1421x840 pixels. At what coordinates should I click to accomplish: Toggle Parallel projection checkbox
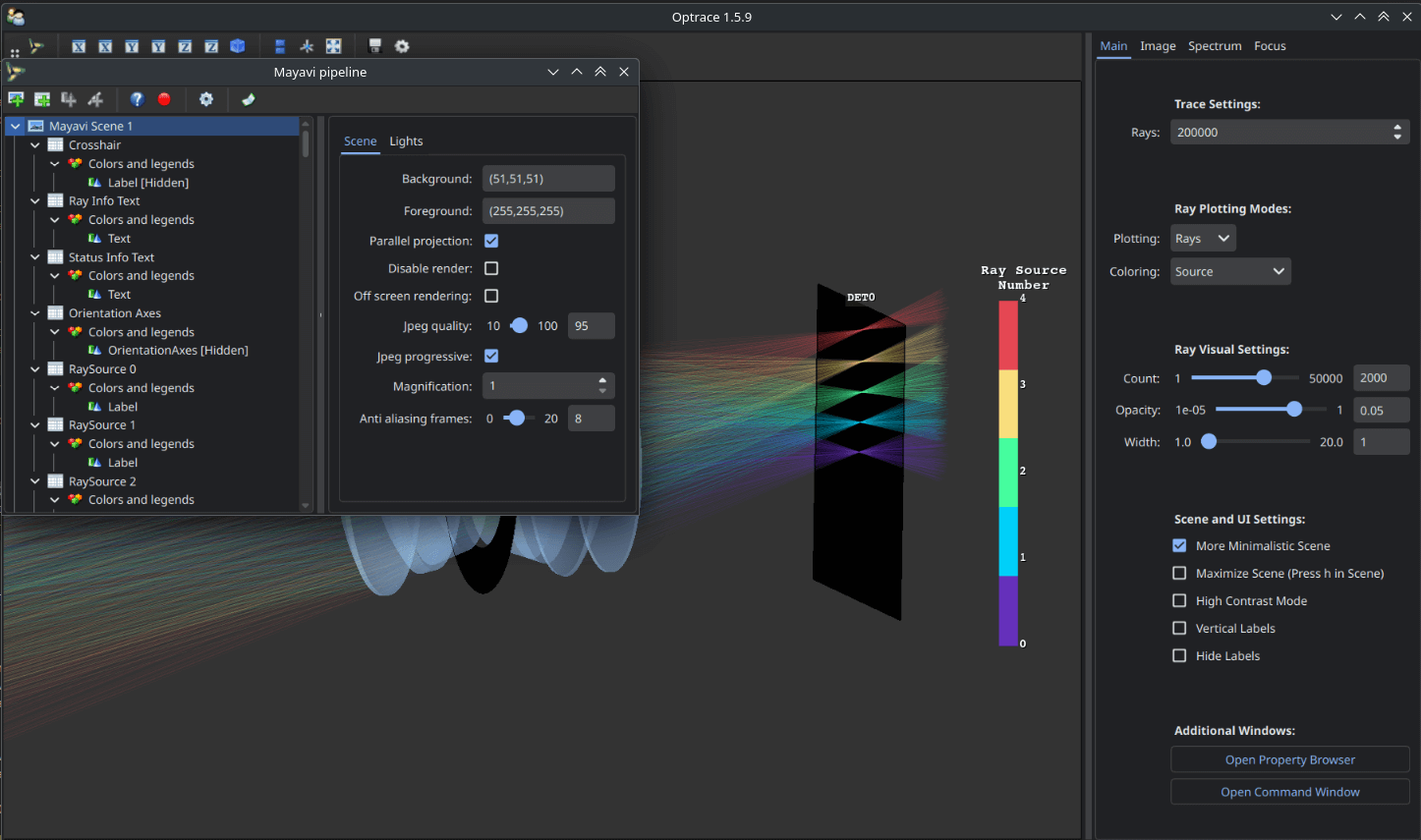(491, 241)
